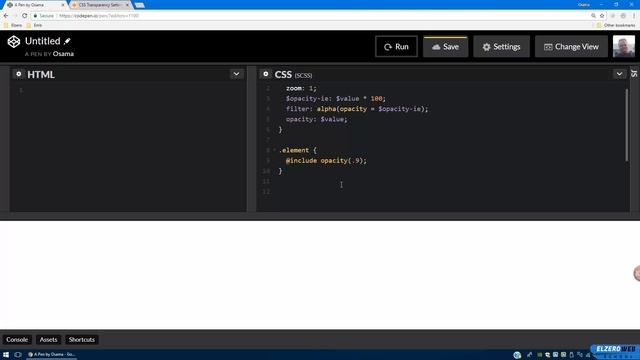640x360 pixels.
Task: Switch to CSS Transparency Settings tab
Action: pyautogui.click(x=99, y=5)
